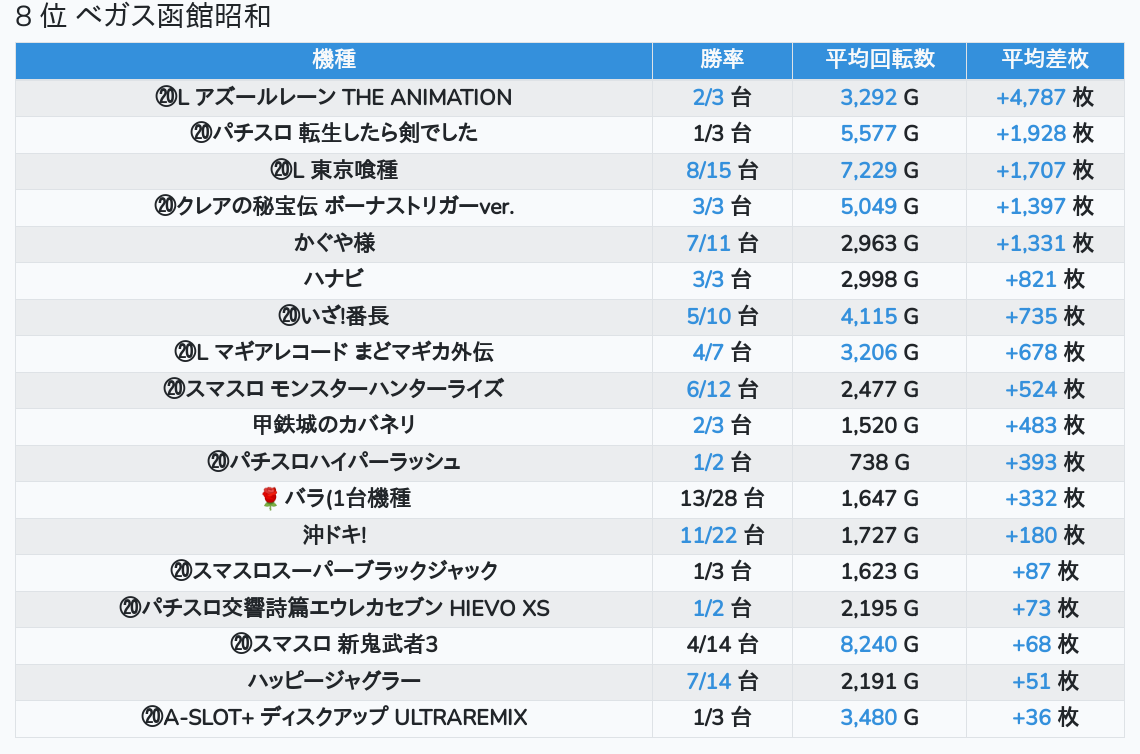The width and height of the screenshot is (1140, 754).
Task: Click the 8/15 win rate for 東京喰種
Action: (710, 171)
